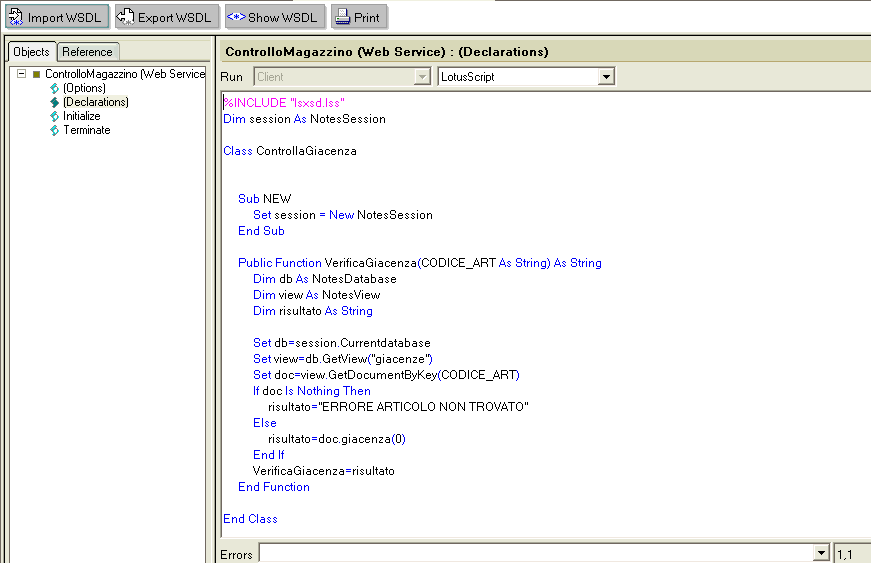Switch to the Reference tab
The width and height of the screenshot is (871, 563).
tap(87, 52)
